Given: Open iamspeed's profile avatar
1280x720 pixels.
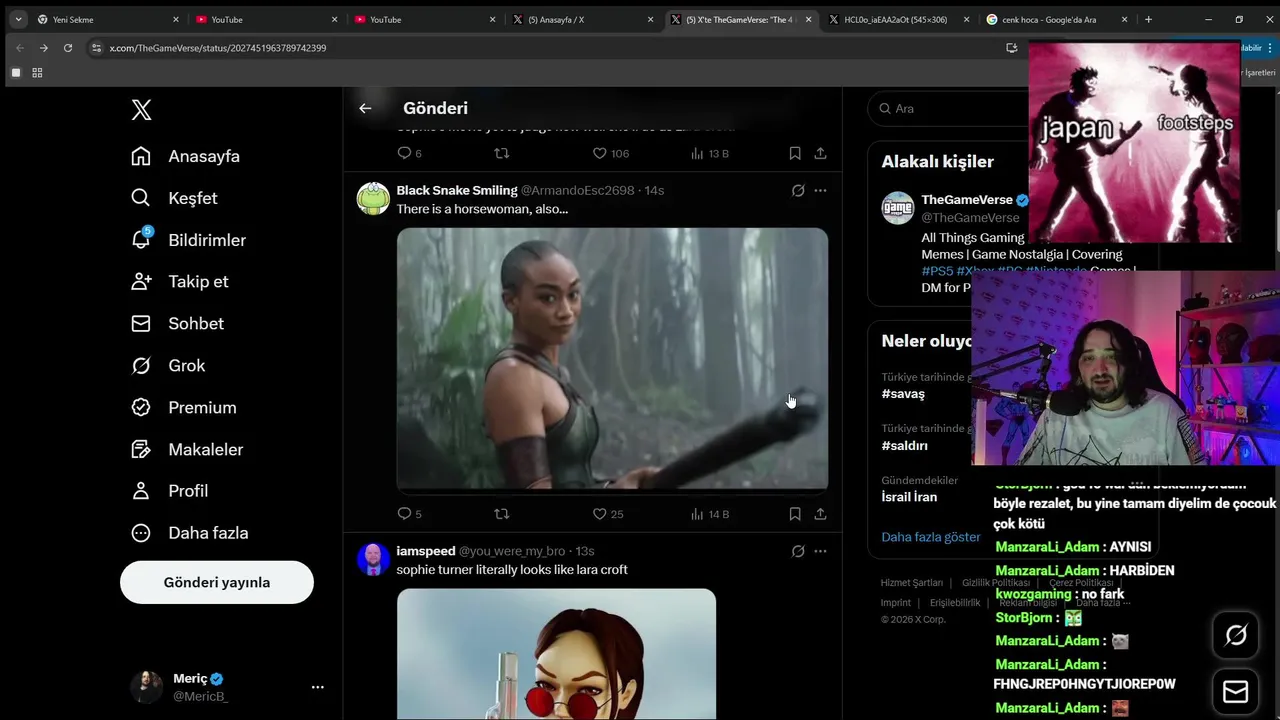Looking at the screenshot, I should [373, 560].
